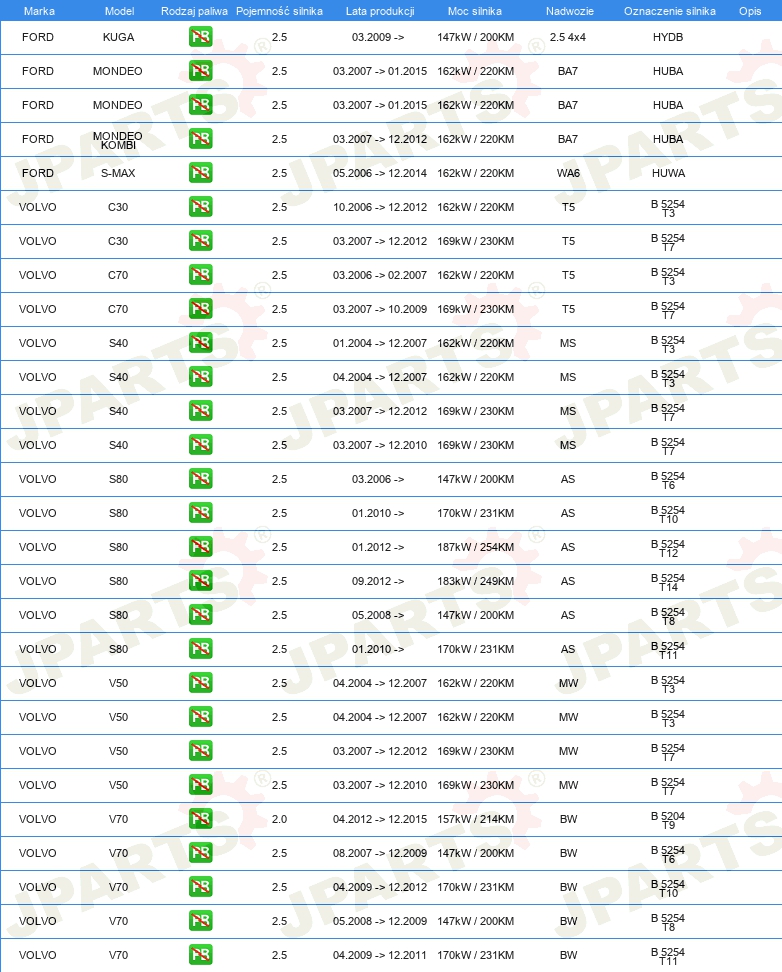Click the fuel icon in the C70 03.2006 row
This screenshot has width=782, height=972.
(200, 275)
